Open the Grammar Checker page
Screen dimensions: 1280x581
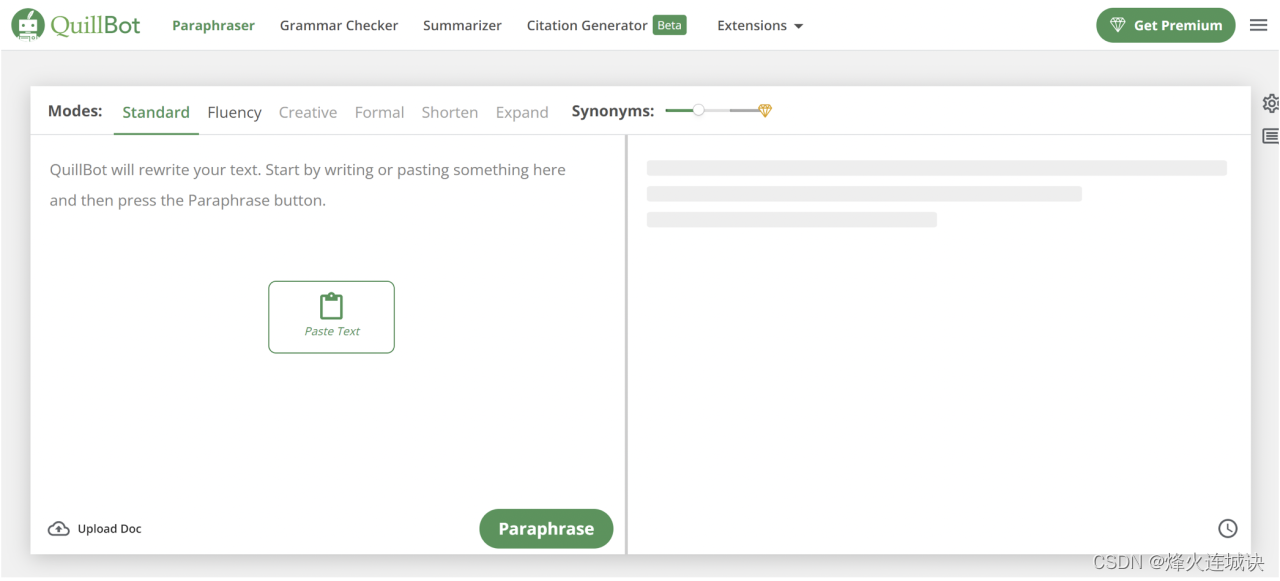(339, 25)
